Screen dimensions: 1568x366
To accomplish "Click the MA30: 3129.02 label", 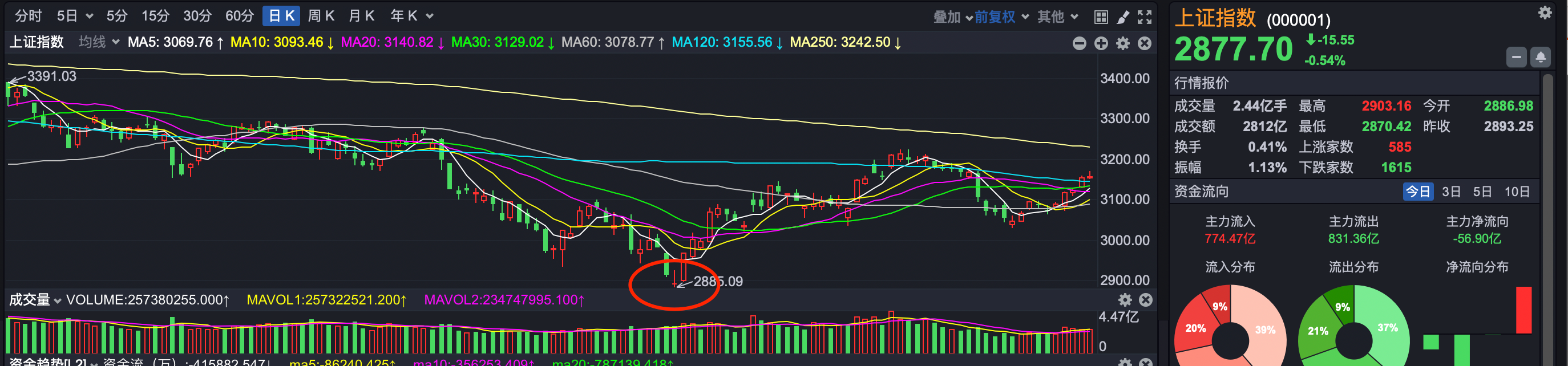I will [503, 43].
